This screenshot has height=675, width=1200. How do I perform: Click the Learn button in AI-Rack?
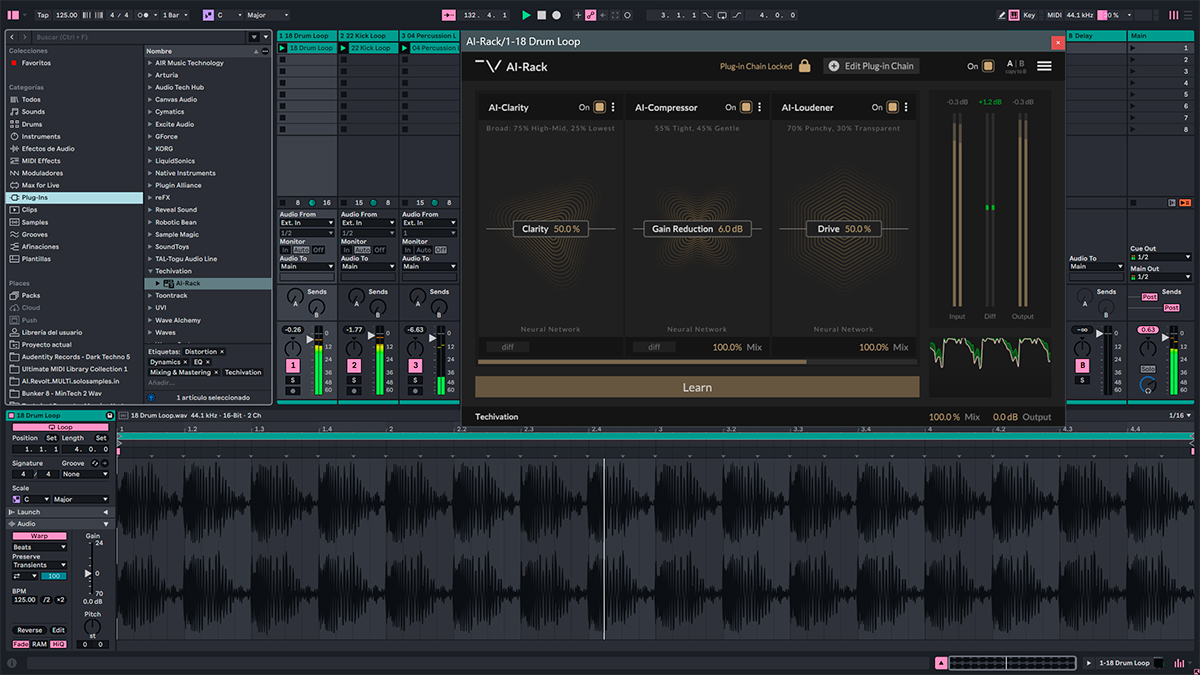697,387
